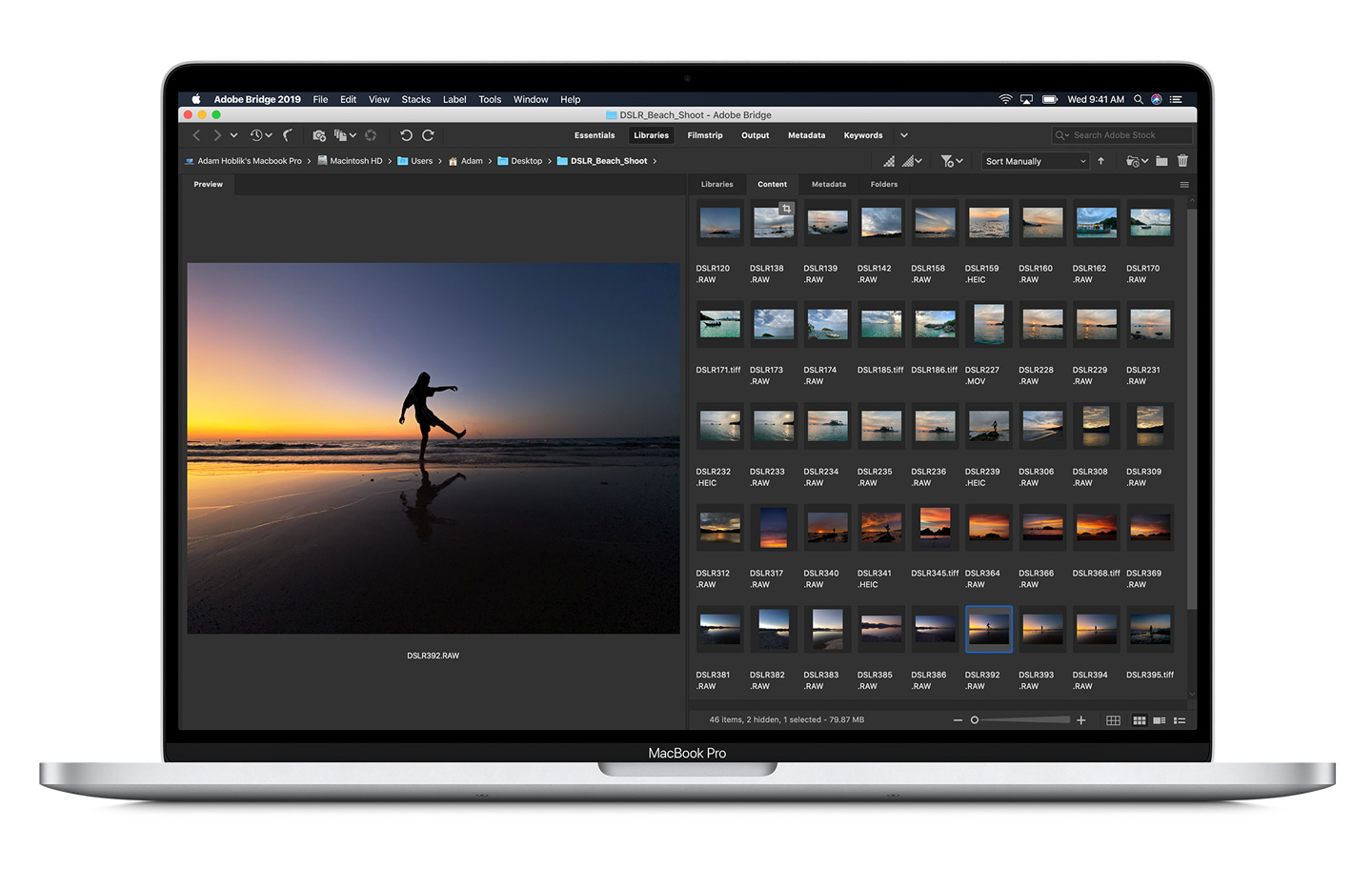
Task: Open the Folders panel tab
Action: (x=883, y=185)
